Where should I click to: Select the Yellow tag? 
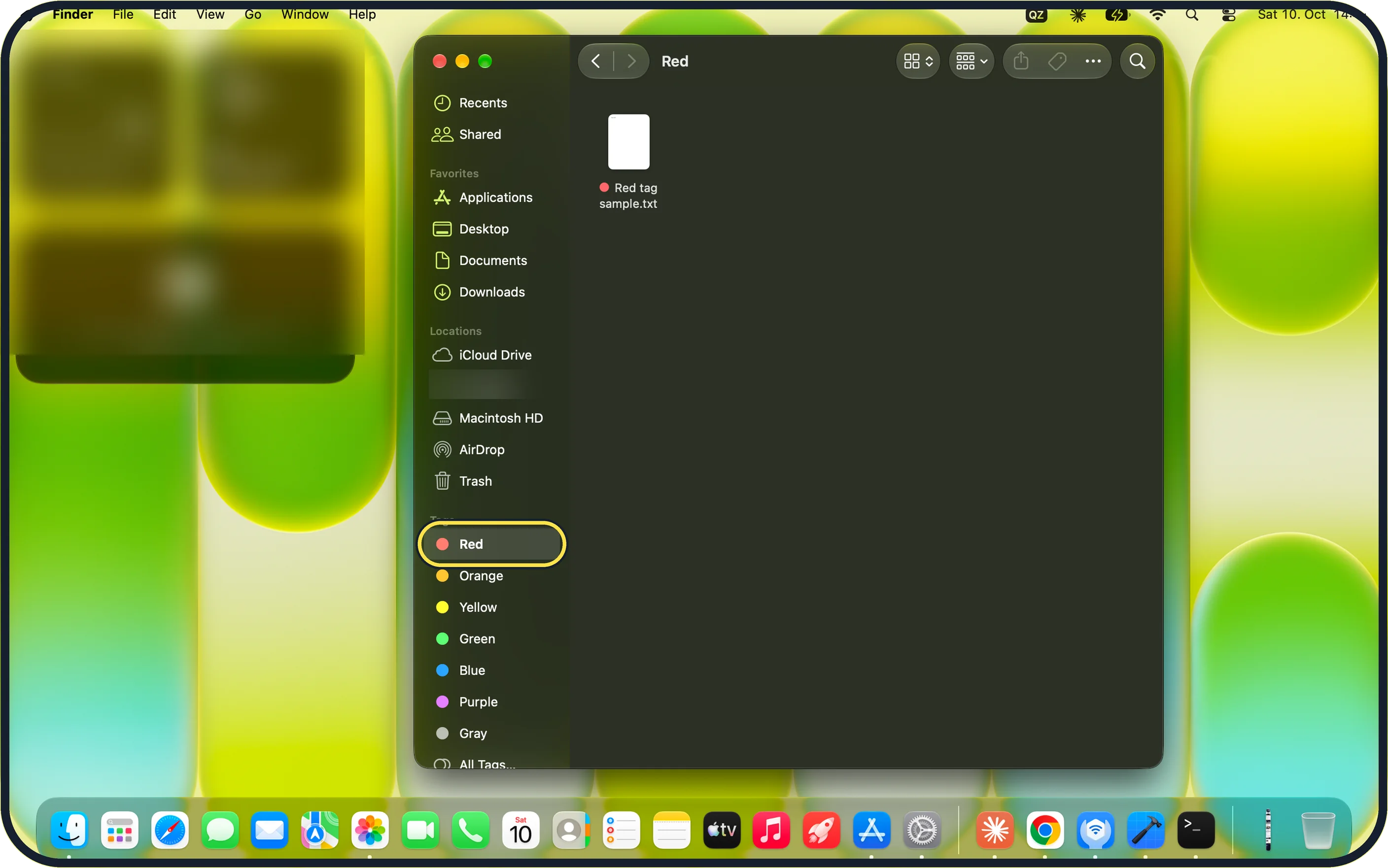(492, 607)
